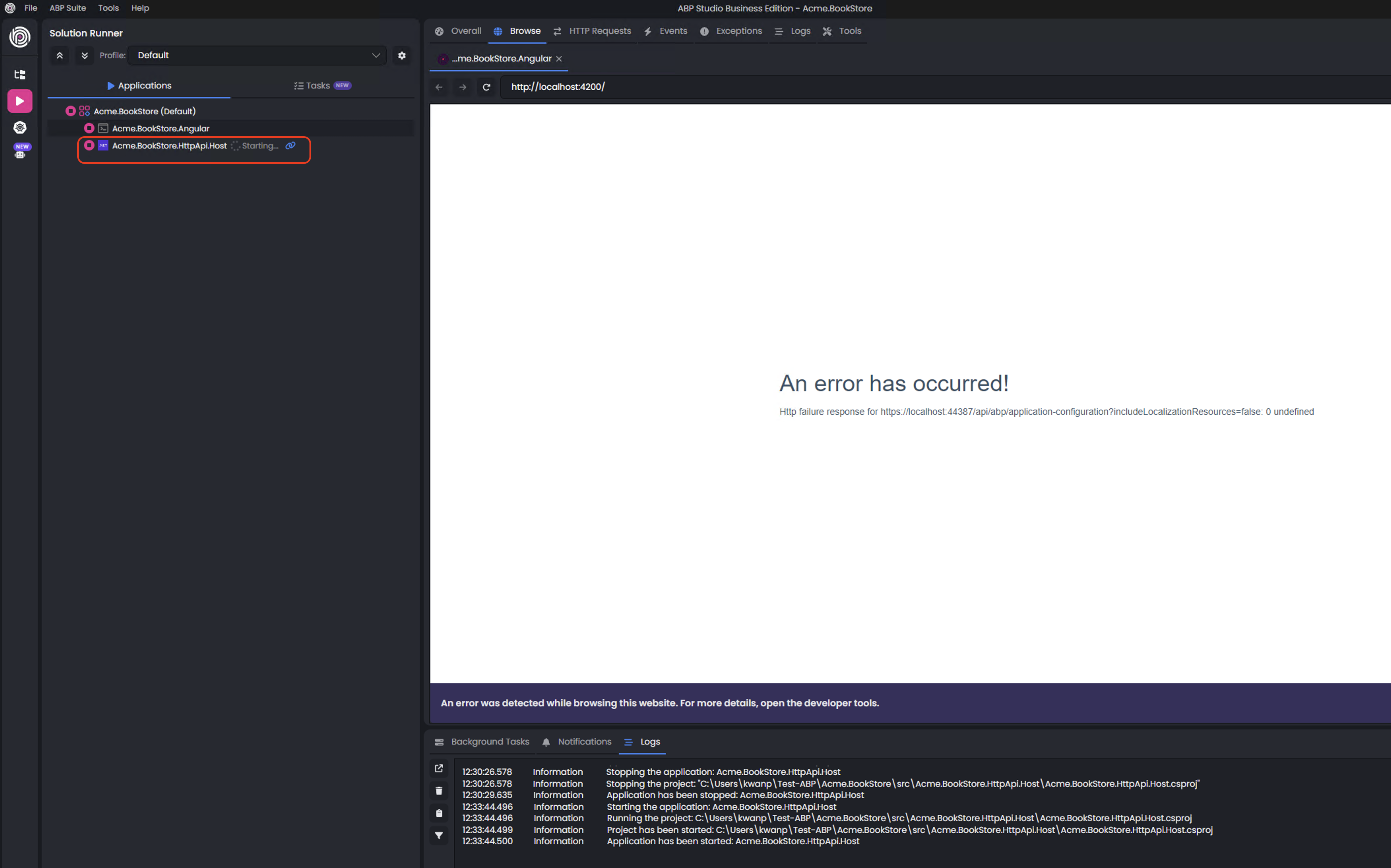Stop the Acme.BookStore.Angular application

(89, 128)
